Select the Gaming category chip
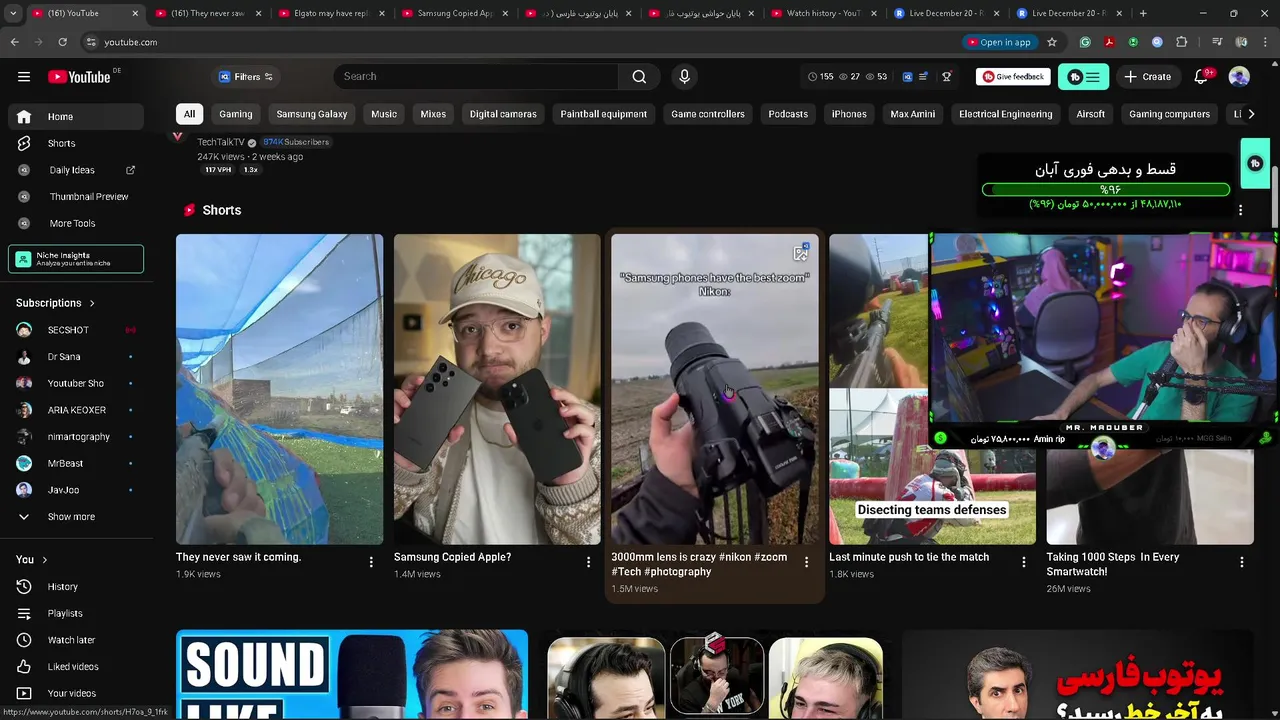Screen dimensions: 1280x720 point(236,114)
